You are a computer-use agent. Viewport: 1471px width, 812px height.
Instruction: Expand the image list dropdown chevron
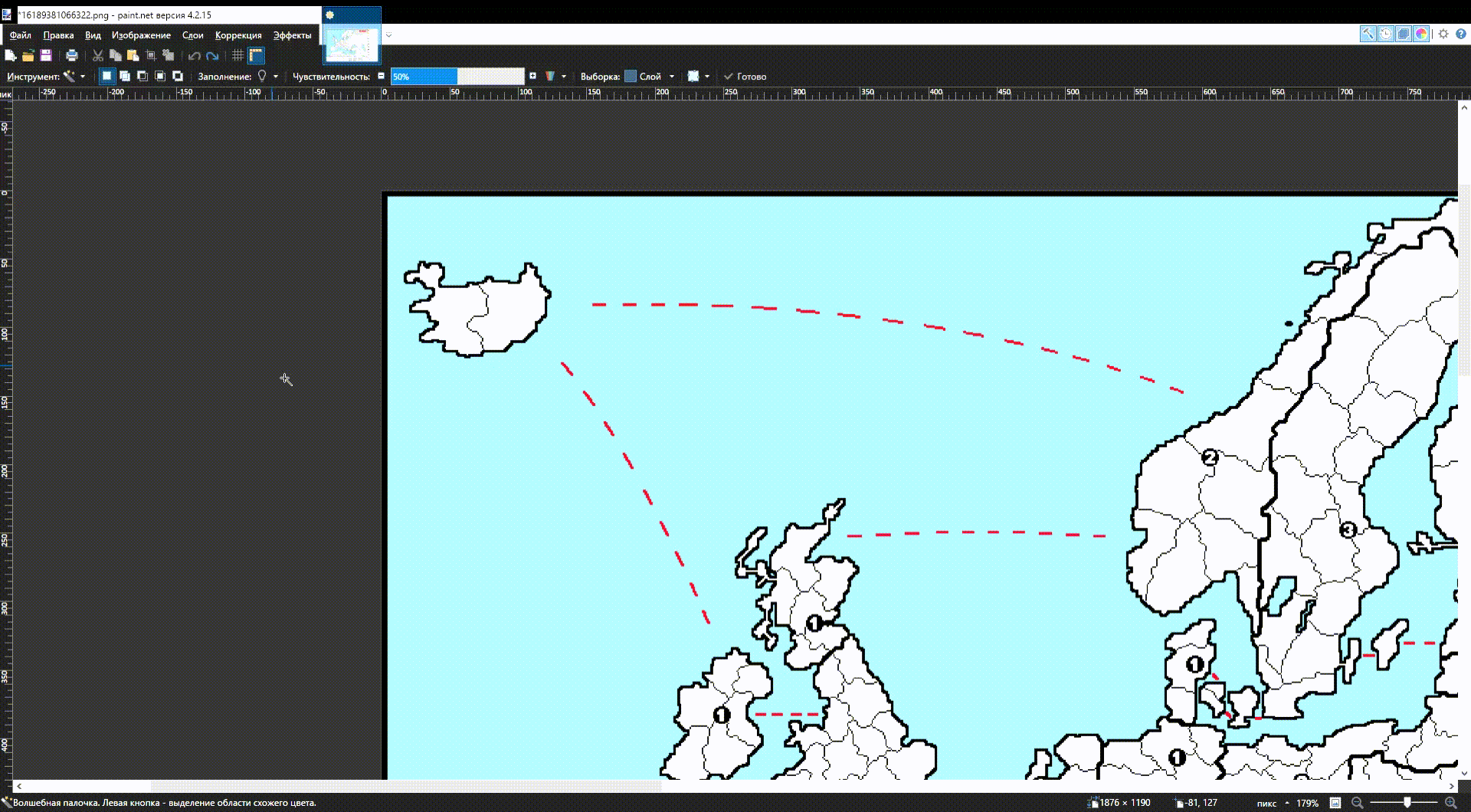388,34
